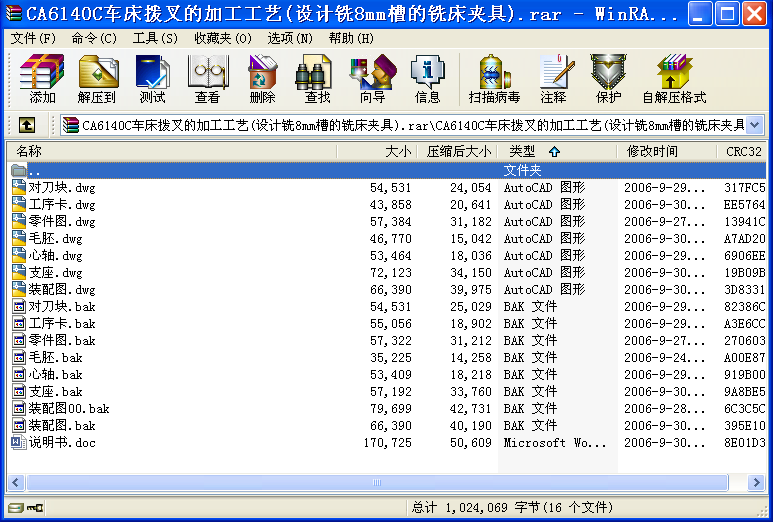The image size is (773, 522).
Task: Click the icon of 毛胚.dwg
Action: tap(19, 238)
